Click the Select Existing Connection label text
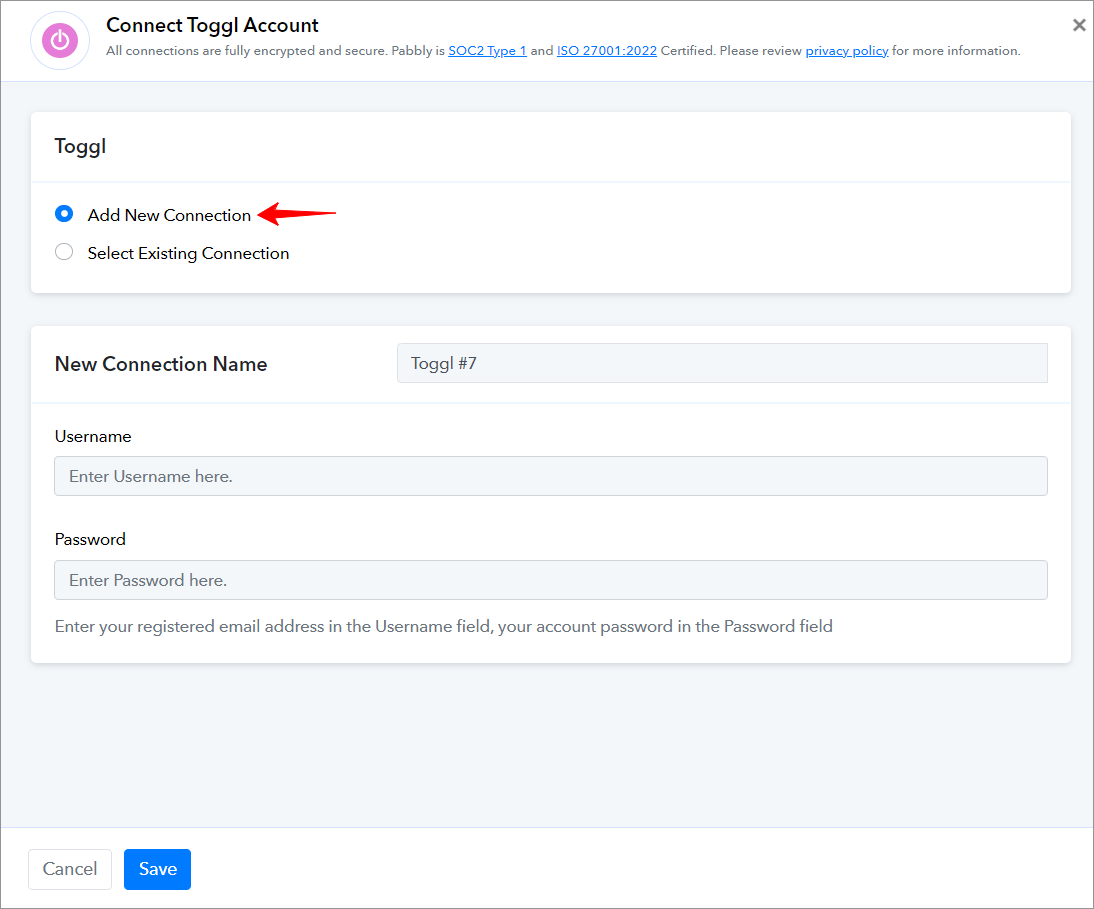Viewport: 1094px width, 909px height. 188,253
